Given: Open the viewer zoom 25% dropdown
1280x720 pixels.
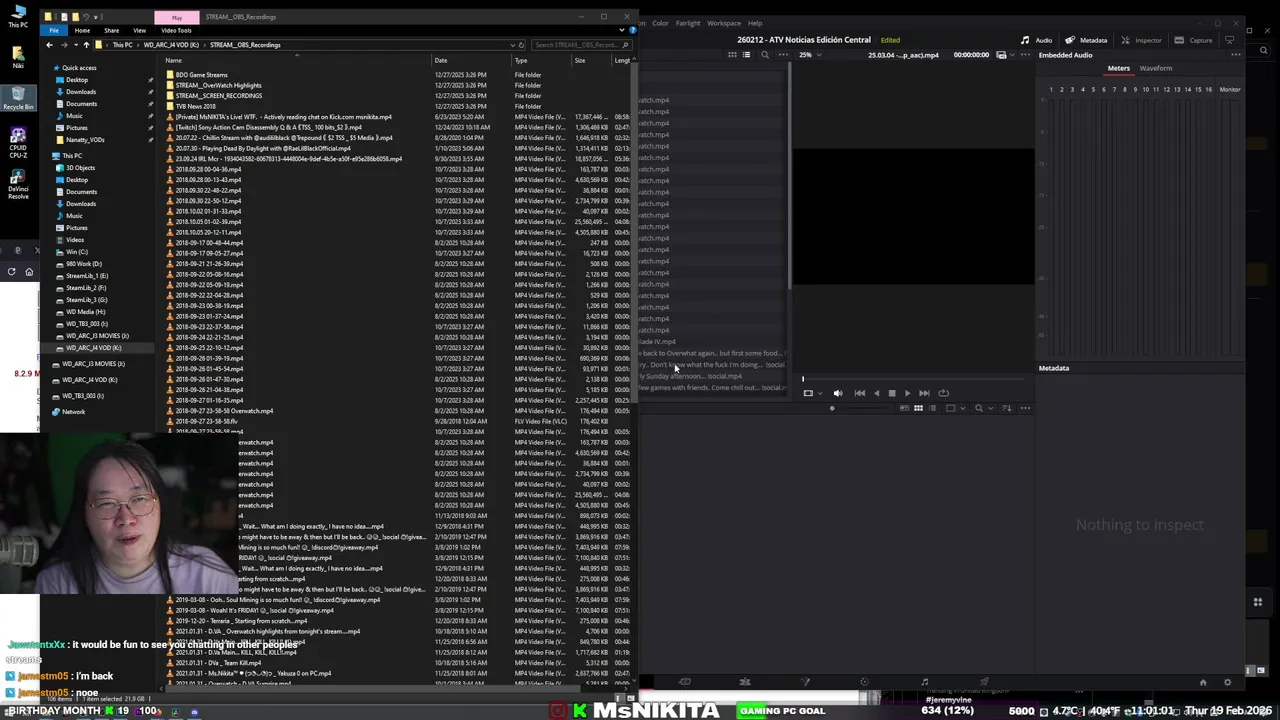Looking at the screenshot, I should click(x=809, y=55).
